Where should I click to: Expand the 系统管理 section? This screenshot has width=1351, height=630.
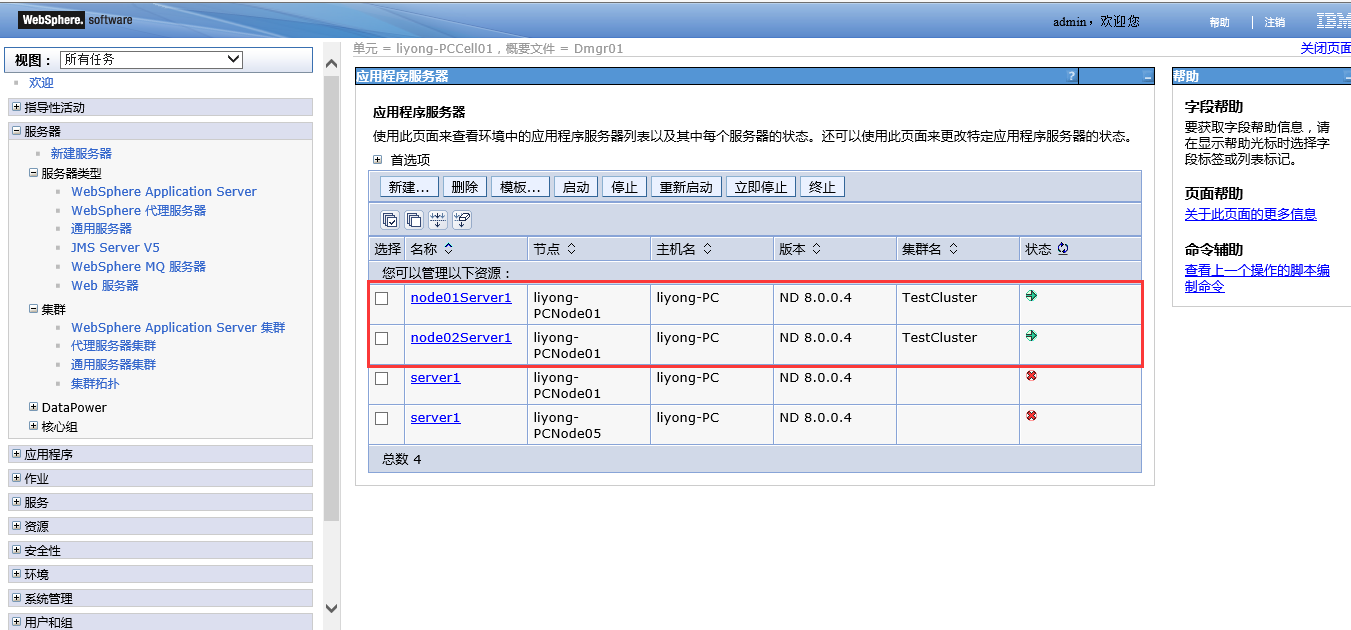16,598
